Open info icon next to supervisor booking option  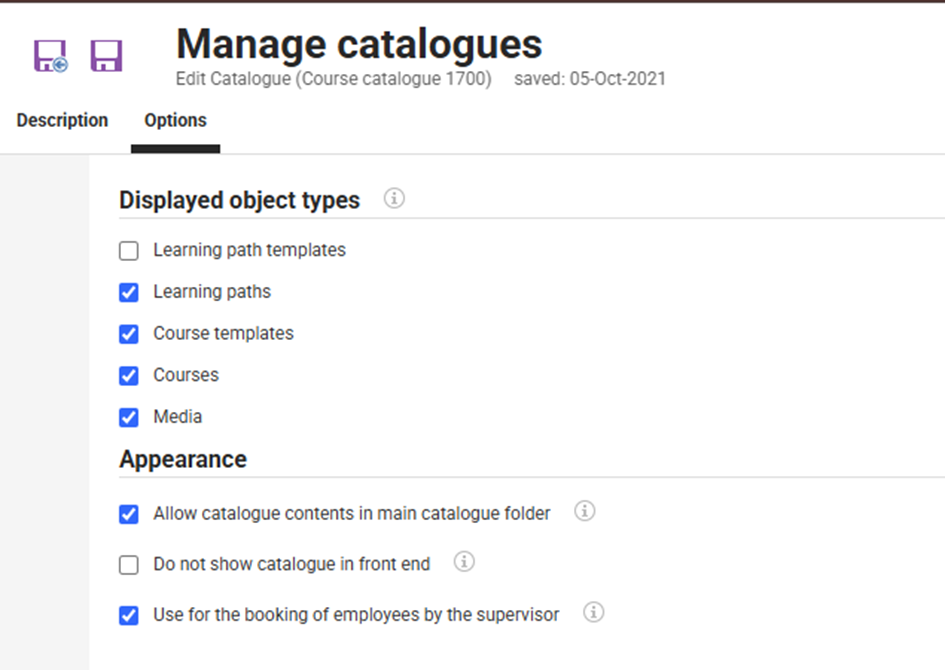point(594,614)
